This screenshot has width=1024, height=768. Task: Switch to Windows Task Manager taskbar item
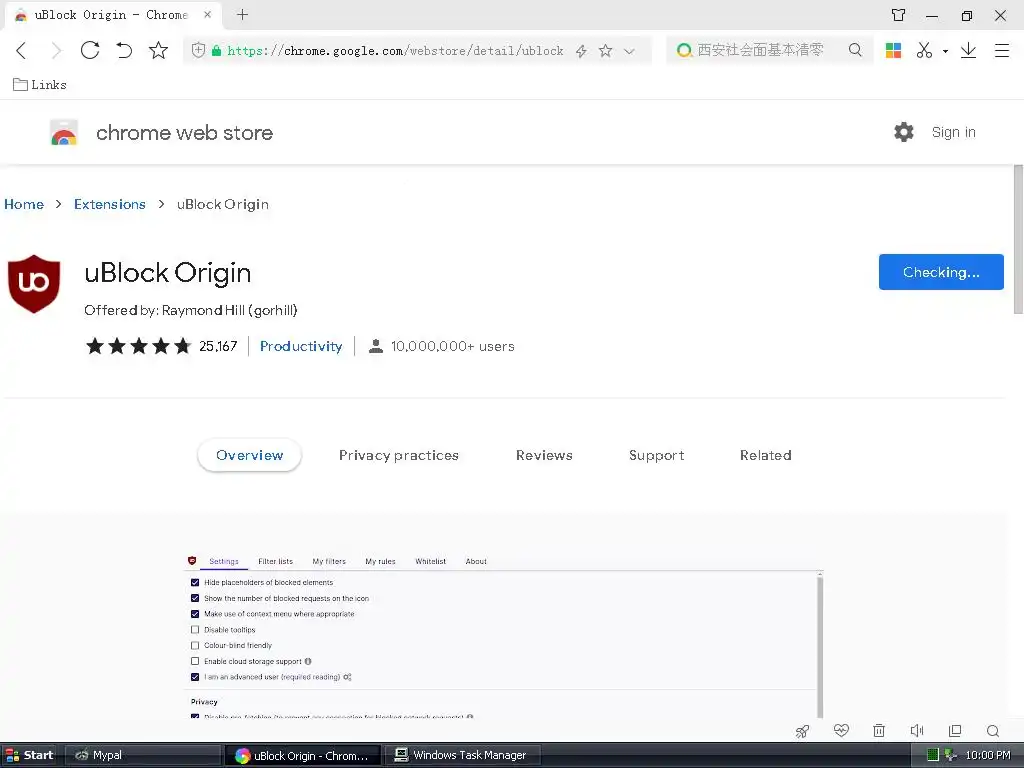coord(461,755)
